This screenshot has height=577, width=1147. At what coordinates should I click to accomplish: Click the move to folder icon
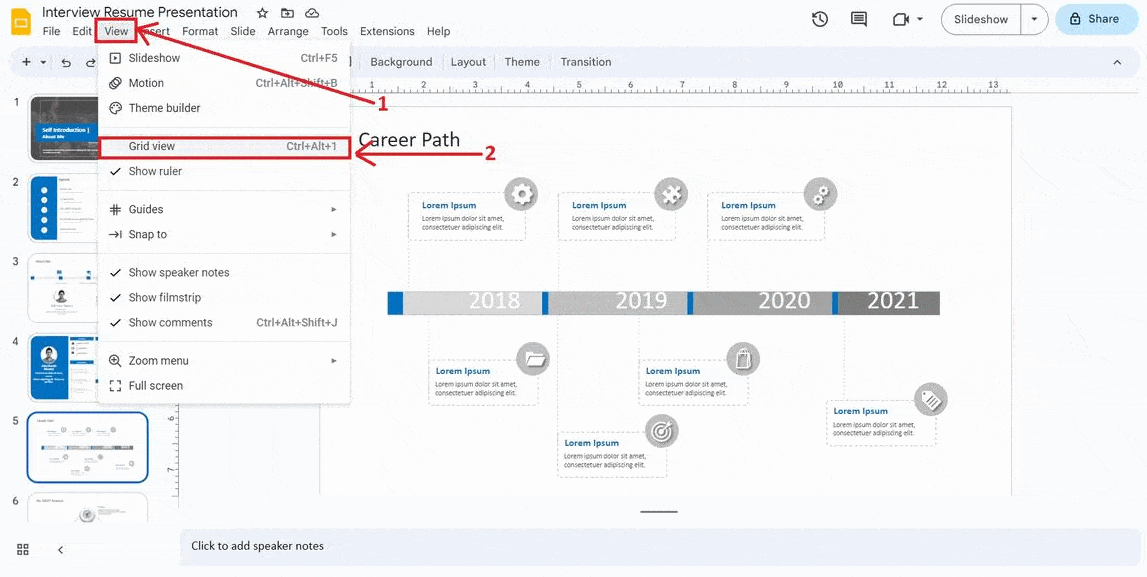click(288, 13)
